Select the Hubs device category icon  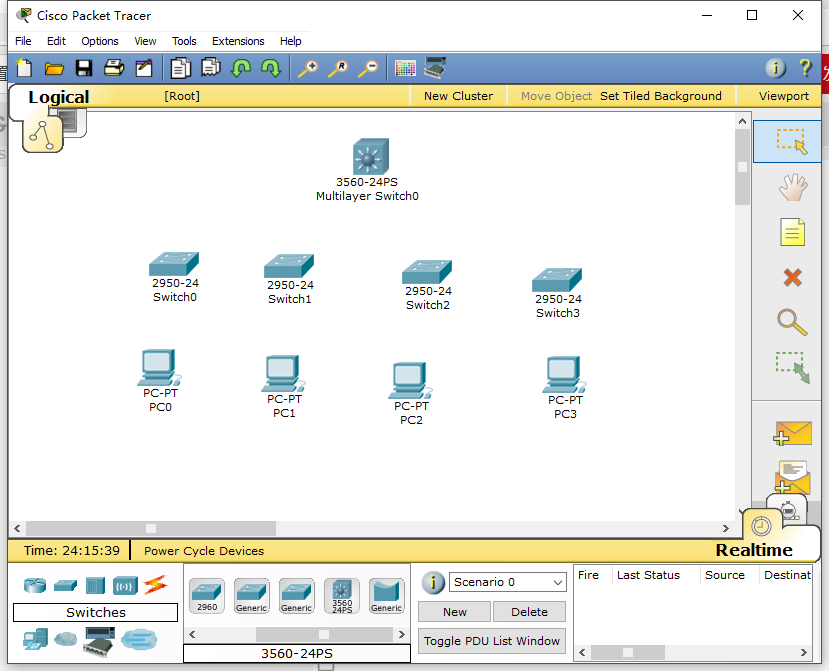coord(95,586)
